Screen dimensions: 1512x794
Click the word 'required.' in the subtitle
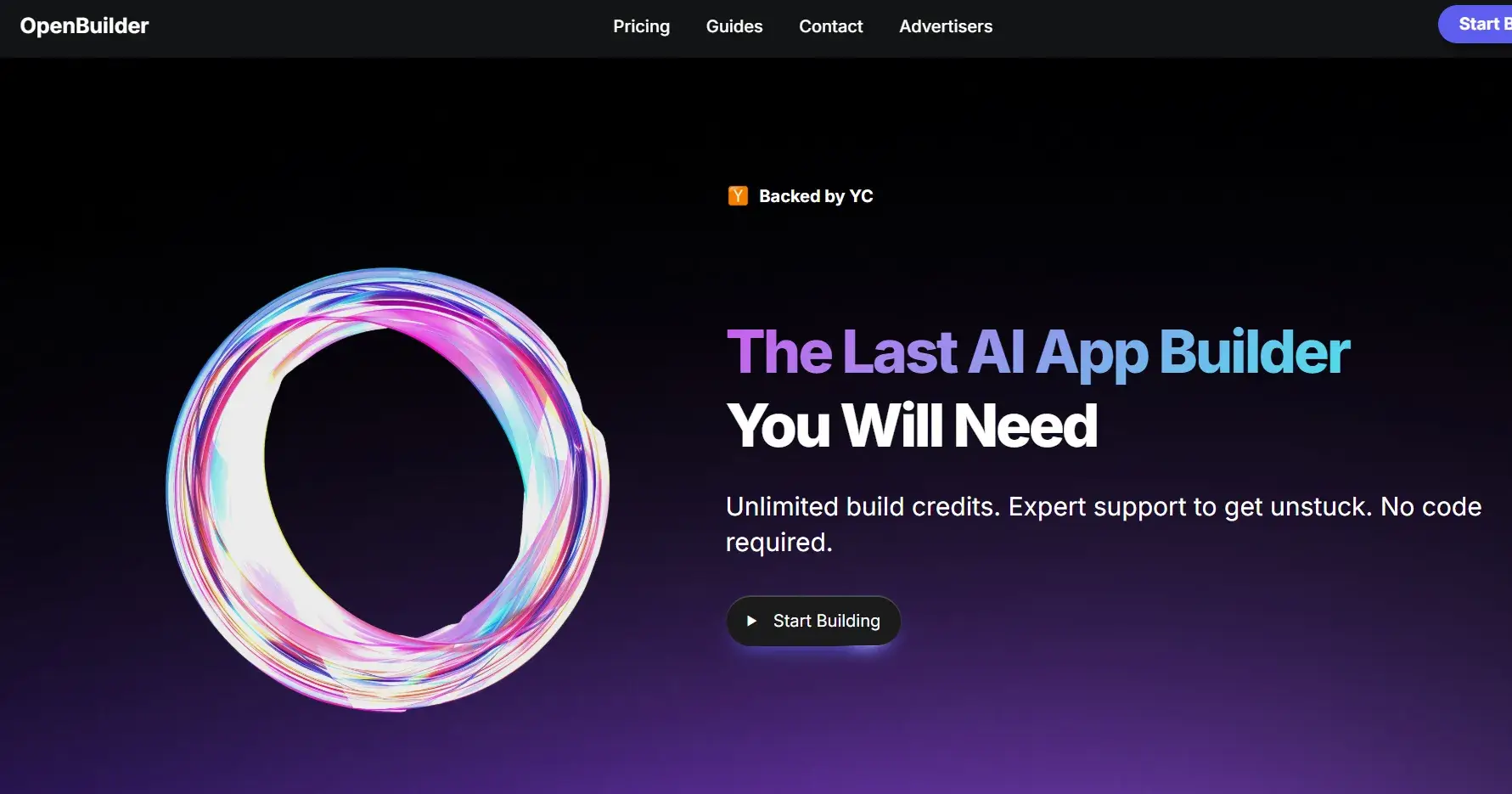(779, 543)
